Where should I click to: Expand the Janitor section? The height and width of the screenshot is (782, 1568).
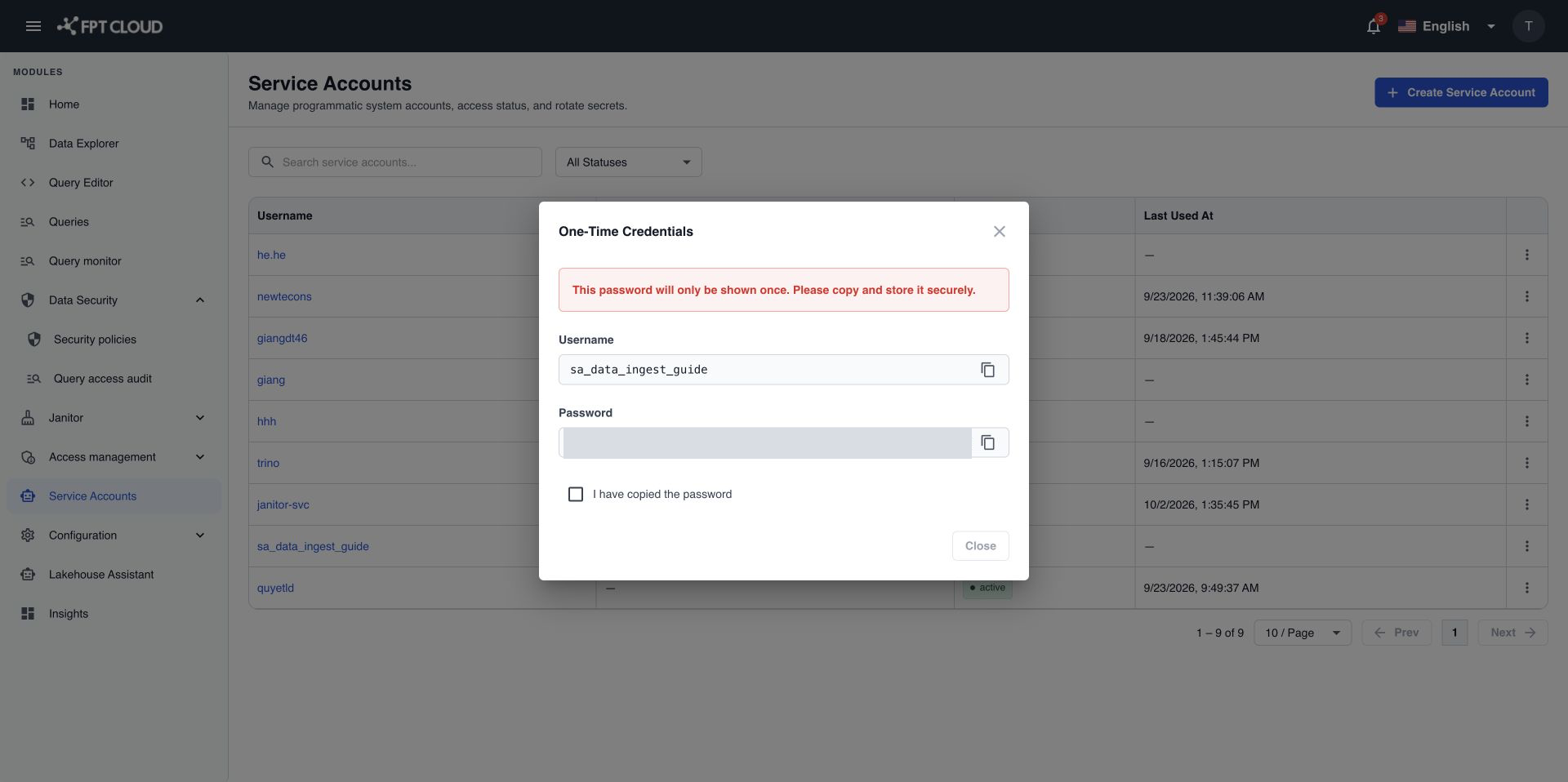tap(200, 418)
